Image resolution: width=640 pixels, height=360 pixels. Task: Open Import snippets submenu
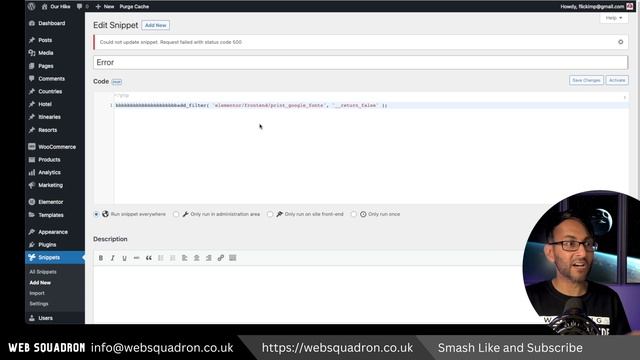[x=37, y=293]
